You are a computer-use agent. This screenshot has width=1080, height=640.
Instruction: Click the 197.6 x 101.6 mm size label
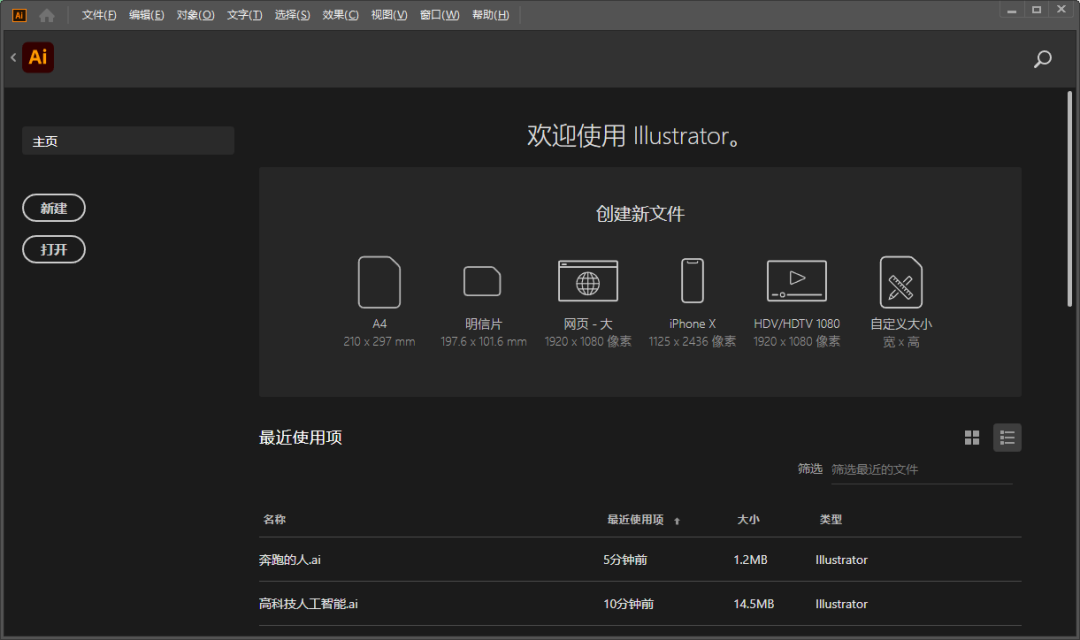click(484, 342)
